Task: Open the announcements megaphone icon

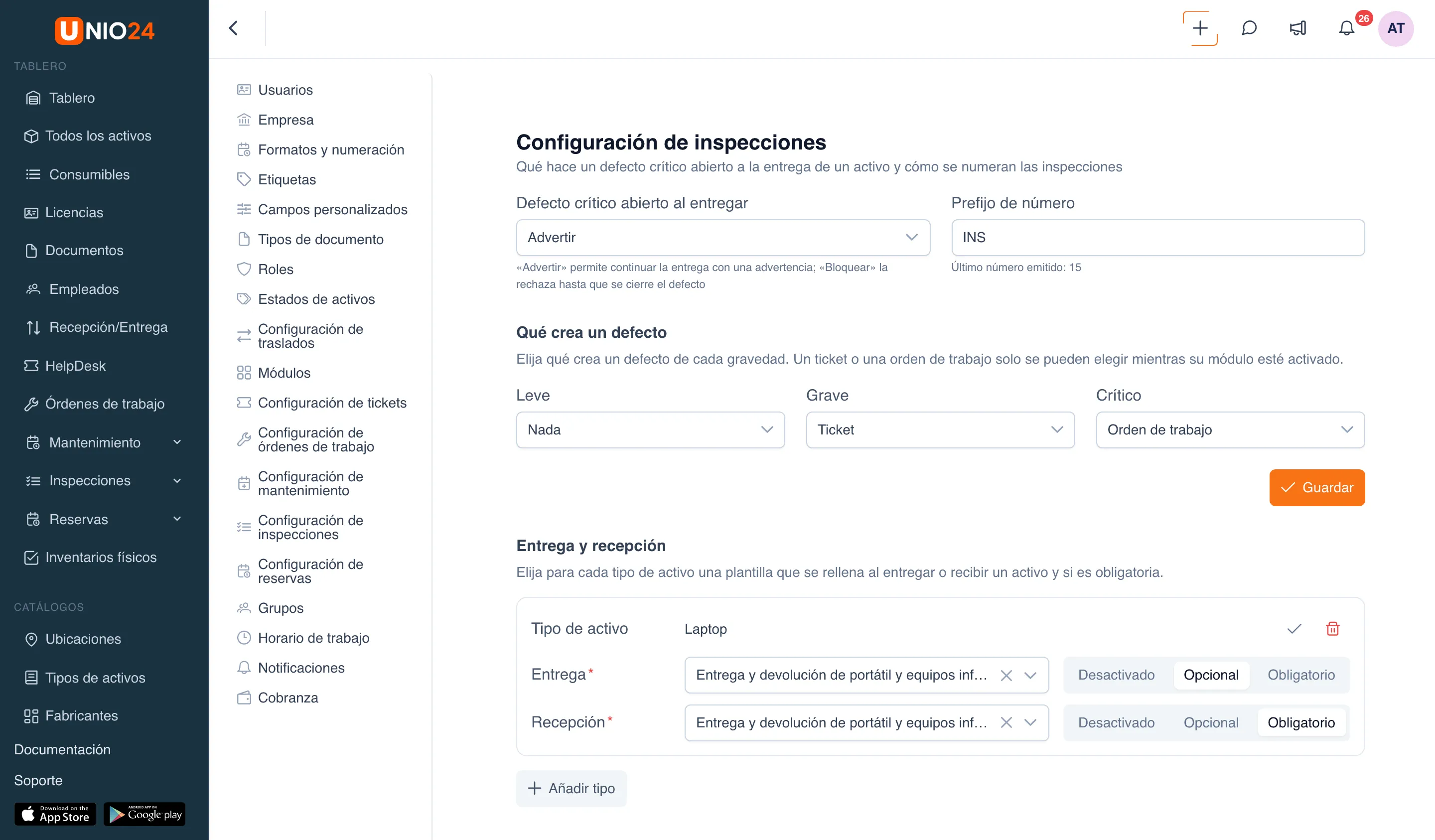Action: click(x=1298, y=28)
